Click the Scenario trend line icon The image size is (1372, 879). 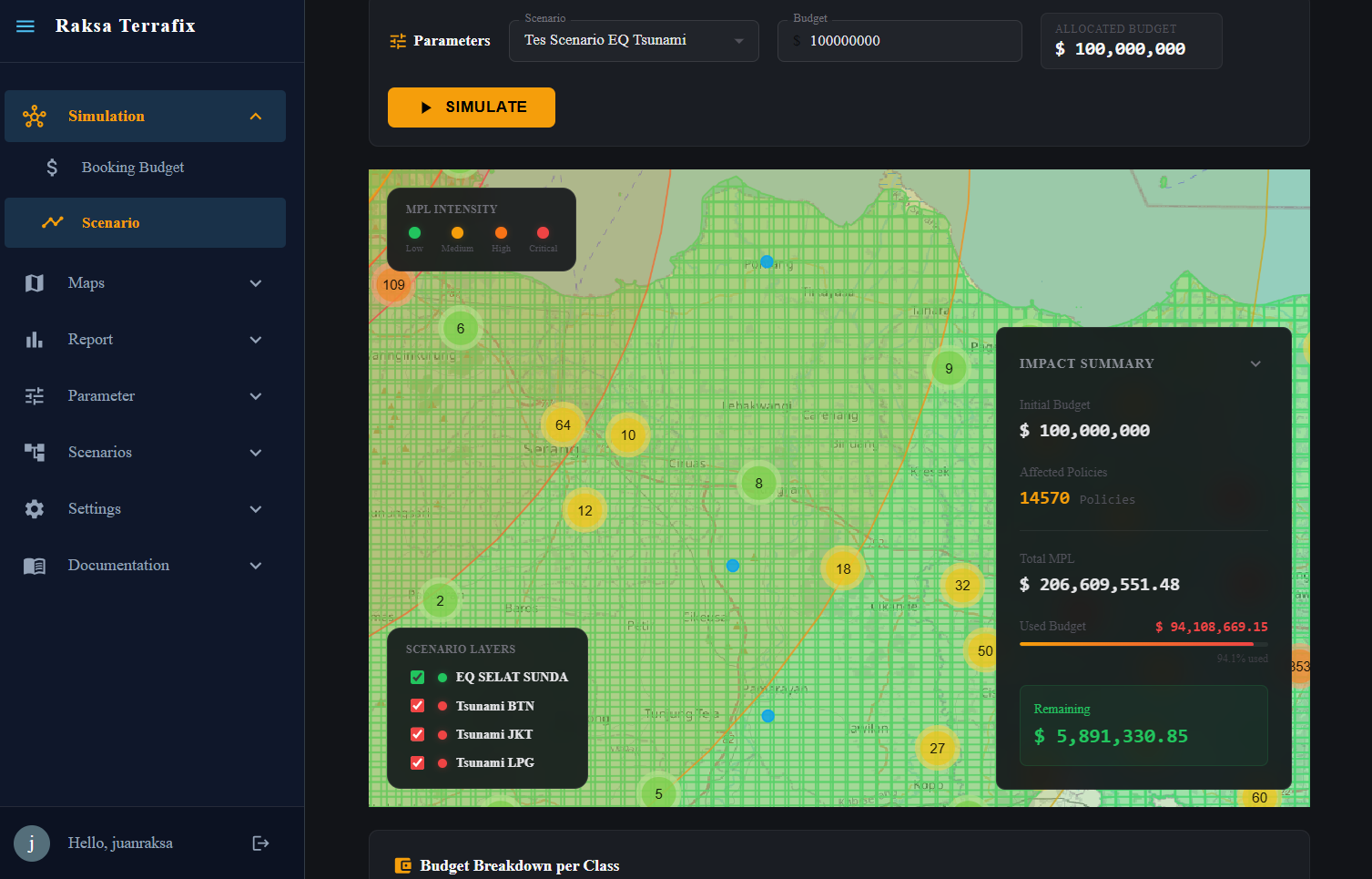[52, 222]
